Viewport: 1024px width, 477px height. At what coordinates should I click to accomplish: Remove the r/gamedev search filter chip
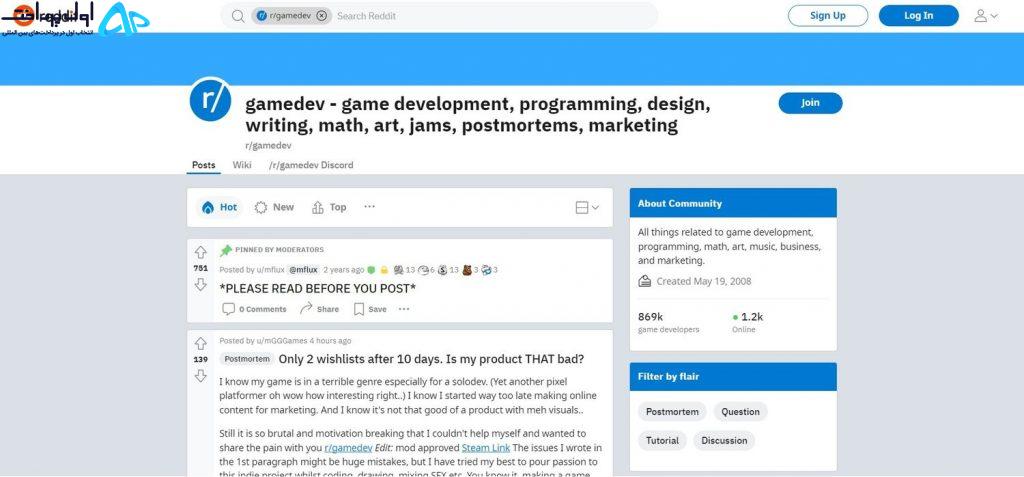321,16
